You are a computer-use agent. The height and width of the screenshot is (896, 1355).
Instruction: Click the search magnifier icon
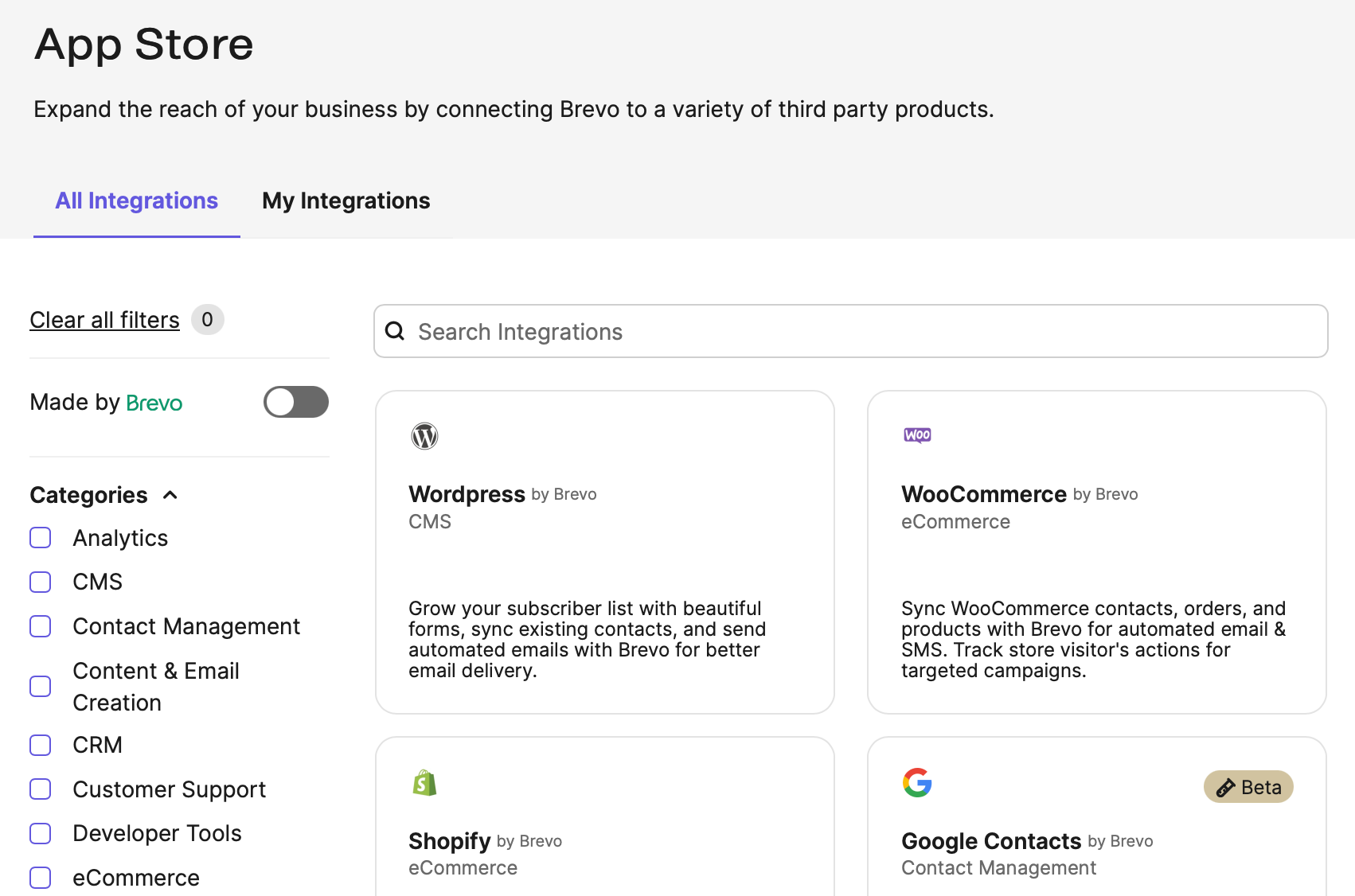(x=395, y=331)
